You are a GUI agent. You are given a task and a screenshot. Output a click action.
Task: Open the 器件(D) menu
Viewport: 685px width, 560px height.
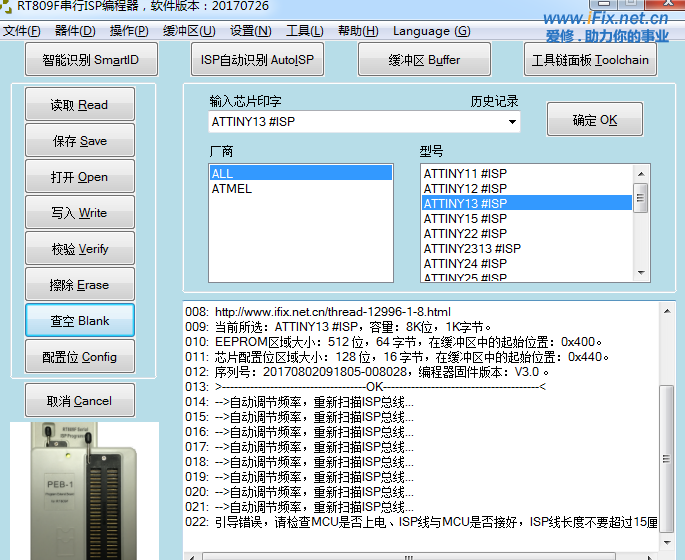(x=75, y=31)
